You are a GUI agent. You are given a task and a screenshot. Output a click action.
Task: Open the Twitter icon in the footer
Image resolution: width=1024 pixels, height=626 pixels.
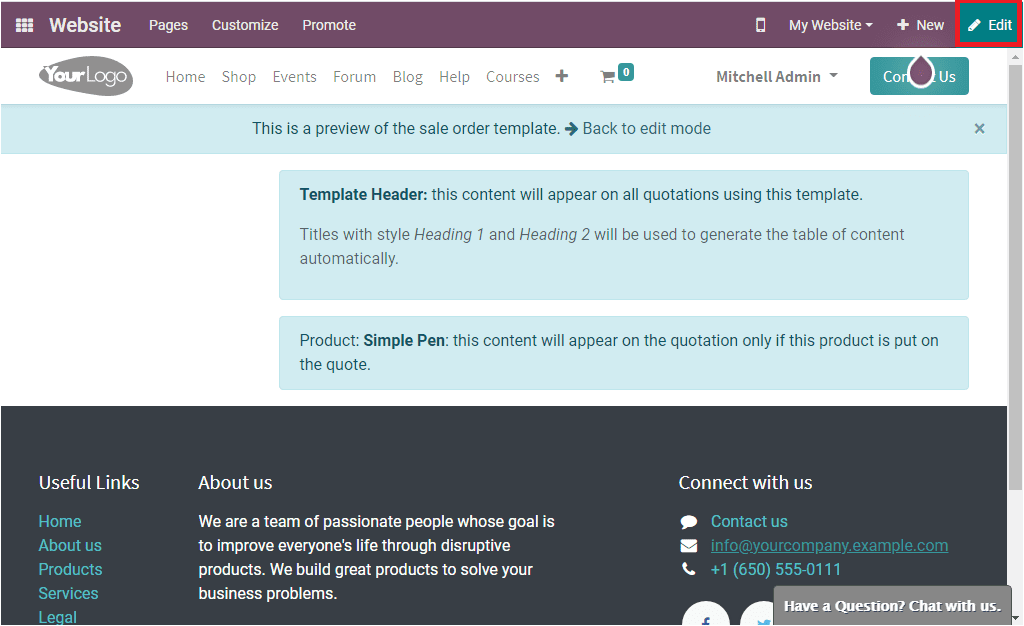click(760, 618)
